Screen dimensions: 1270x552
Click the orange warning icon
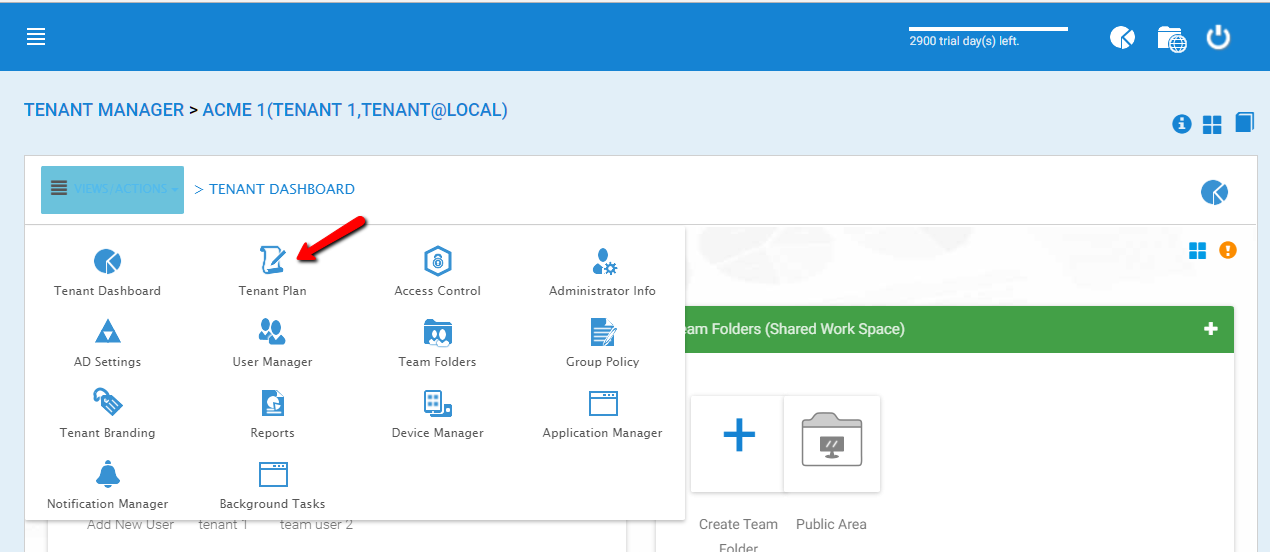click(x=1228, y=250)
